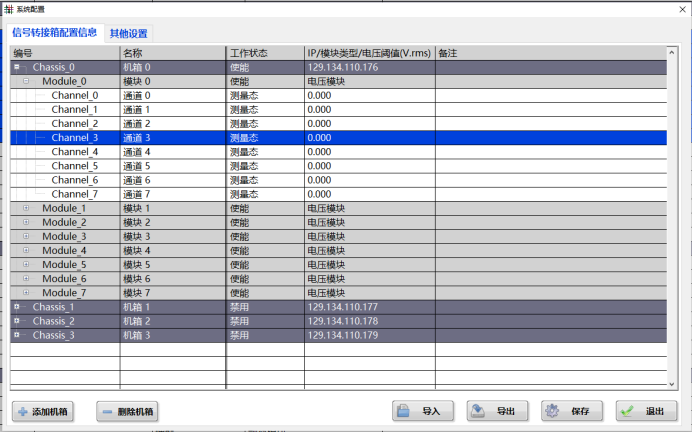Screen dimensions: 693x432
Task: Open the 信号转接箱配置信息 tab
Action: [54, 33]
